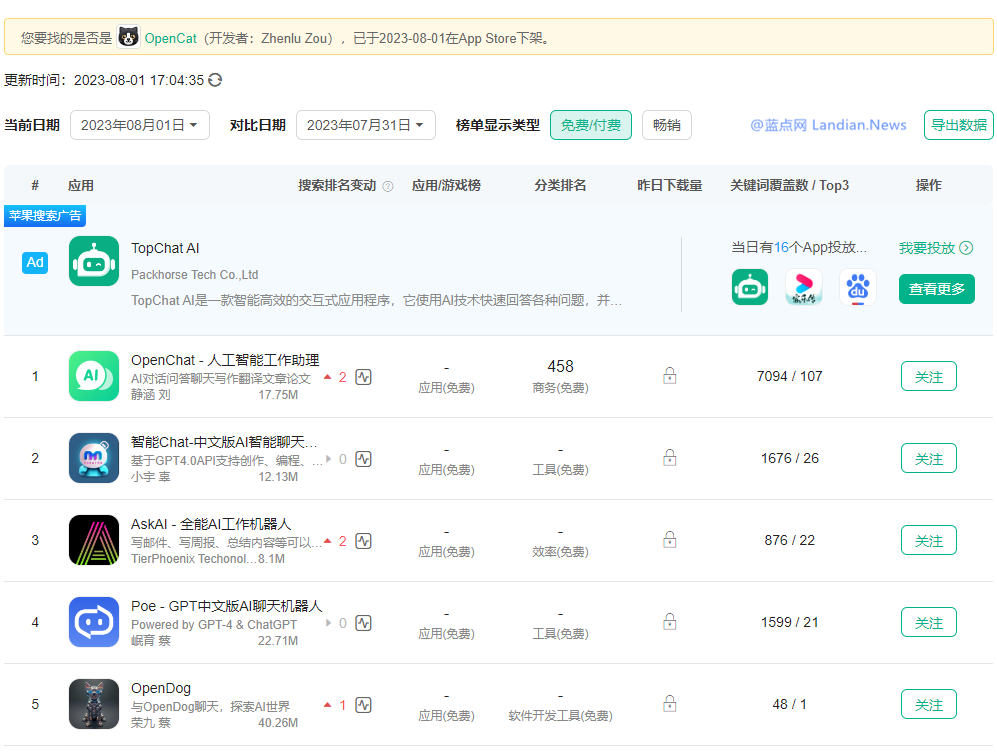This screenshot has width=997, height=753.
Task: Open the OpenDog app title
Action: (x=161, y=688)
